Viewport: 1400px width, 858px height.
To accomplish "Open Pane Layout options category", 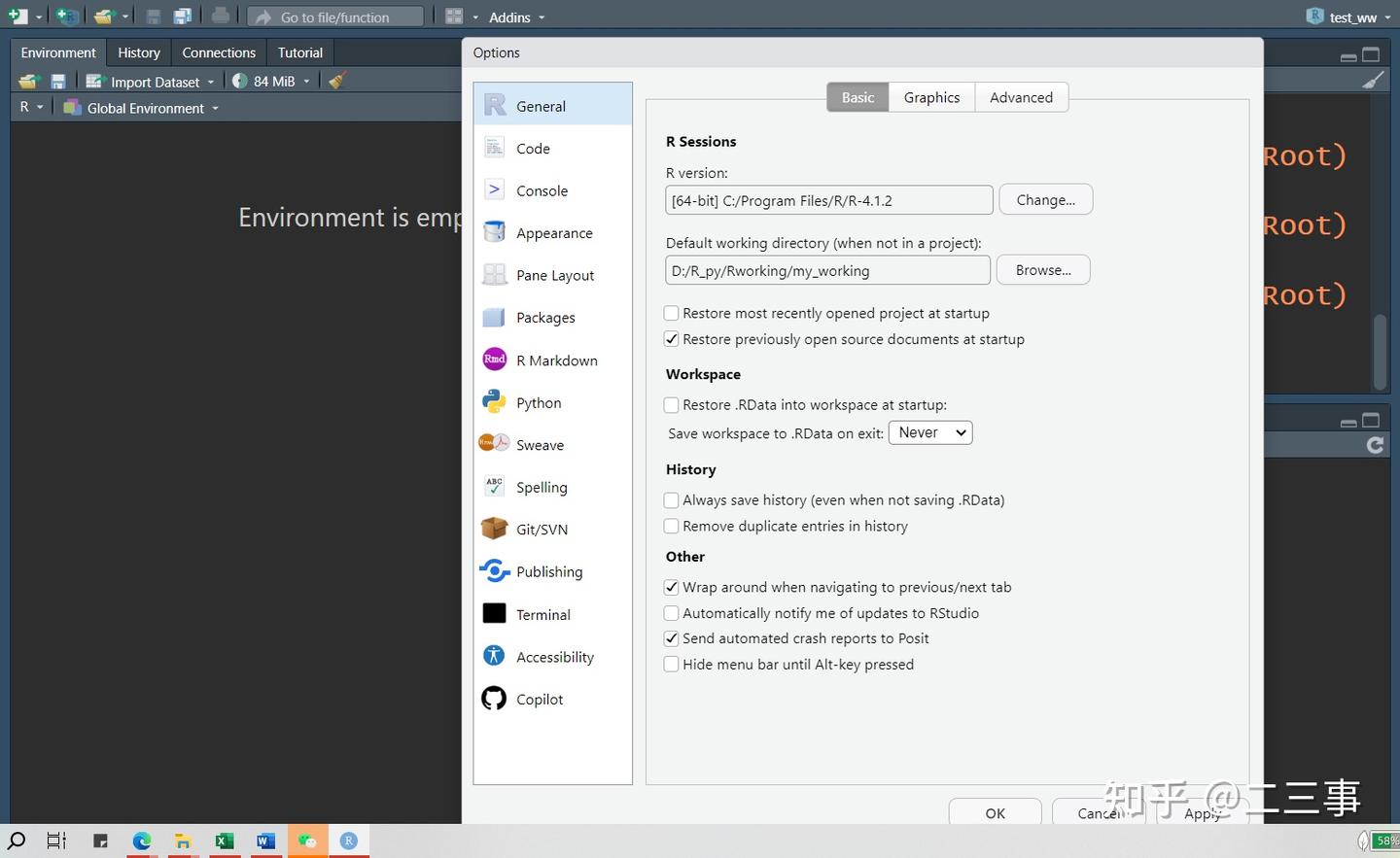I will coord(552,275).
